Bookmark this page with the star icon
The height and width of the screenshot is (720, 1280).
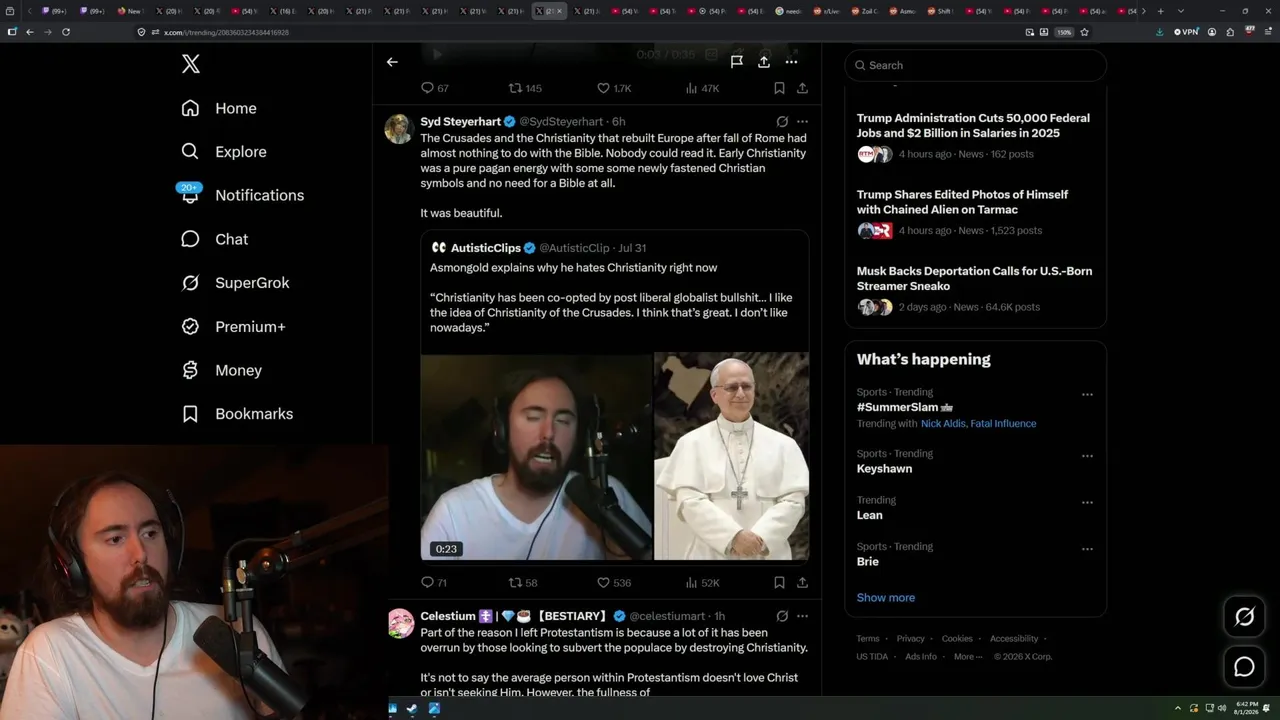[1084, 32]
